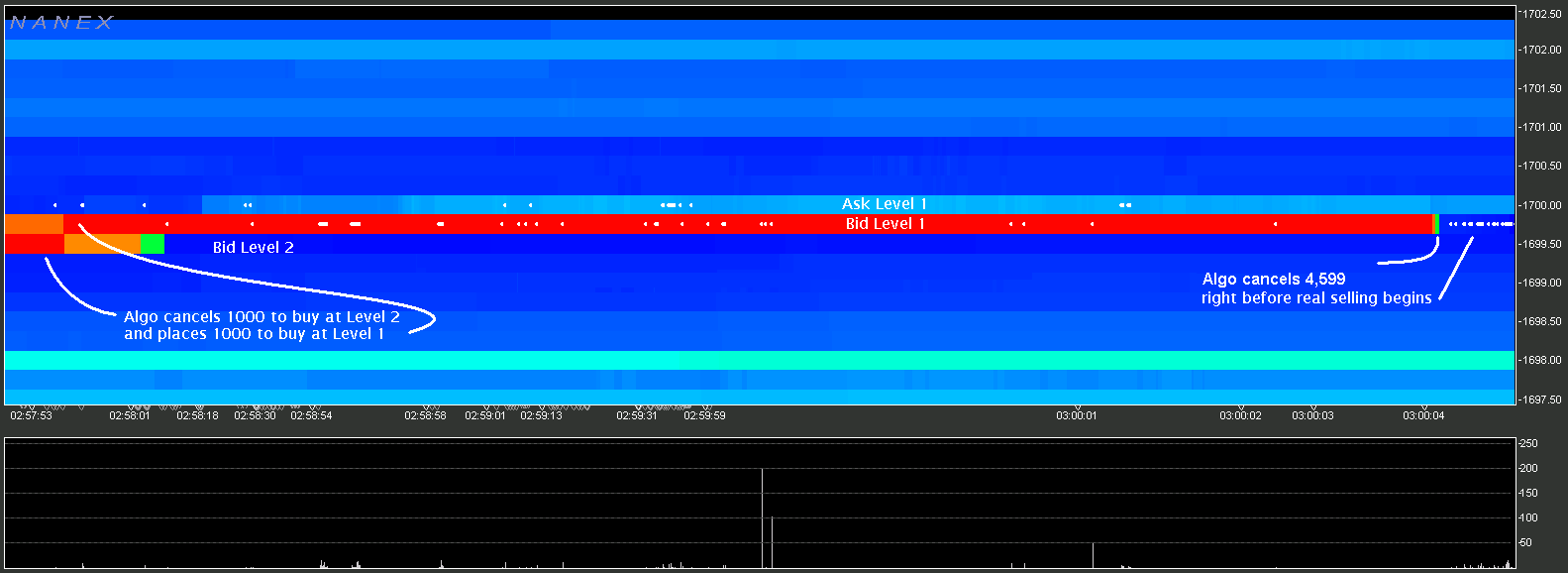Click the "Ask Level 1" label
This screenshot has width=1568, height=573.
pos(884,204)
